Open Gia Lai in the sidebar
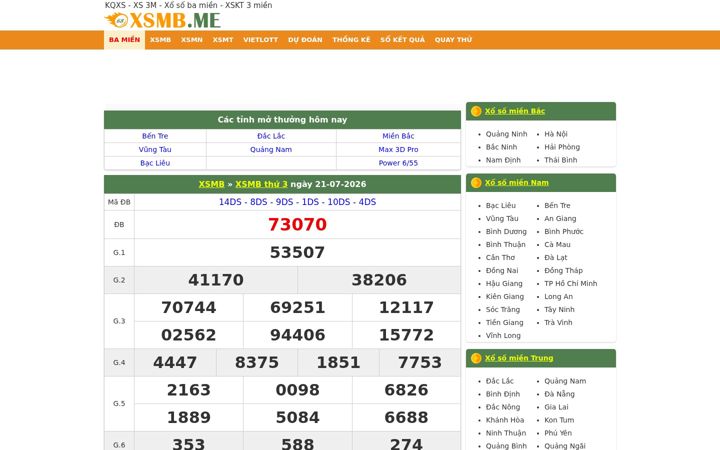Image resolution: width=720 pixels, height=450 pixels. [x=556, y=407]
